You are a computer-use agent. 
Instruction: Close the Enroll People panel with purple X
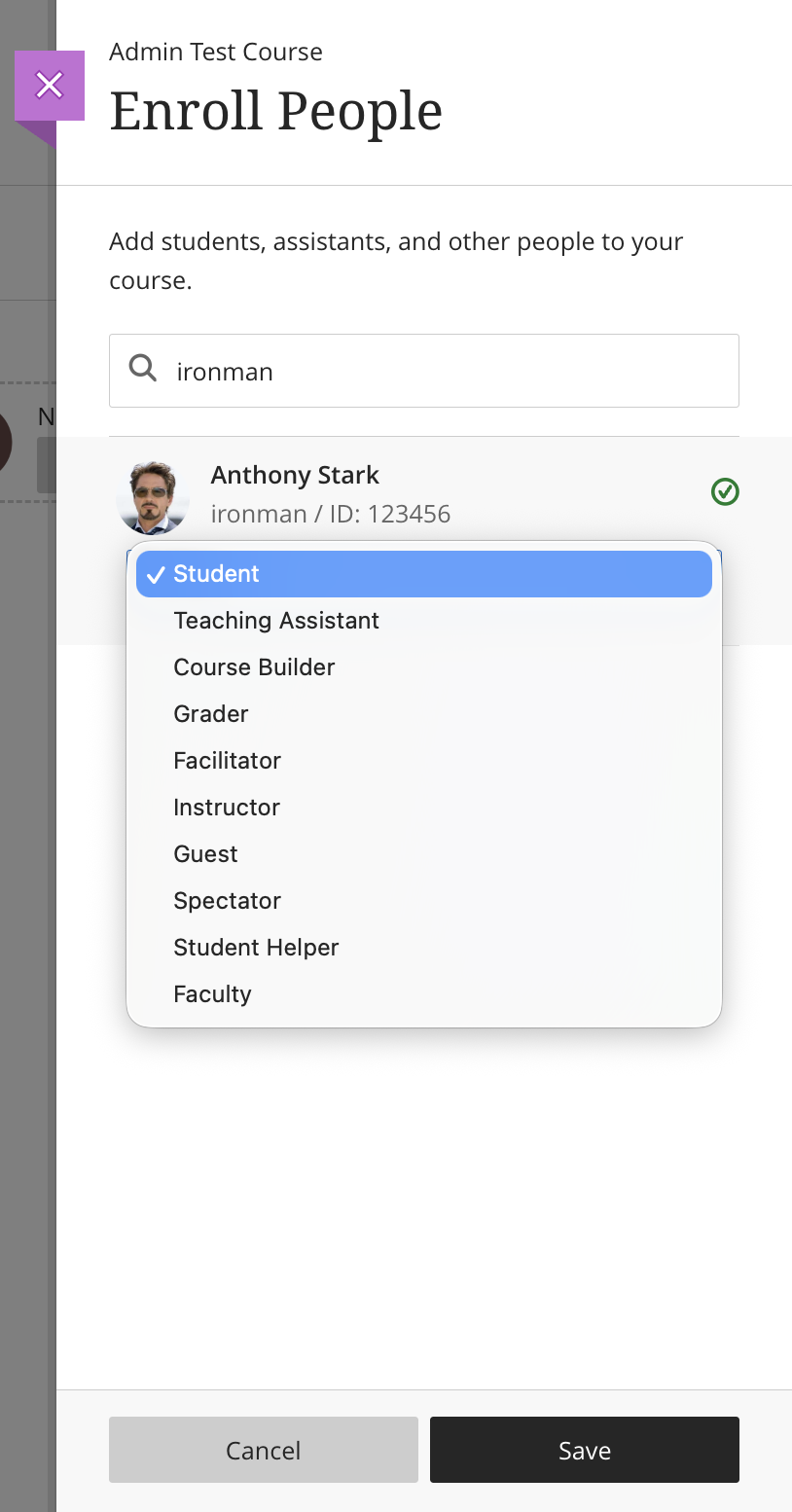pos(50,86)
